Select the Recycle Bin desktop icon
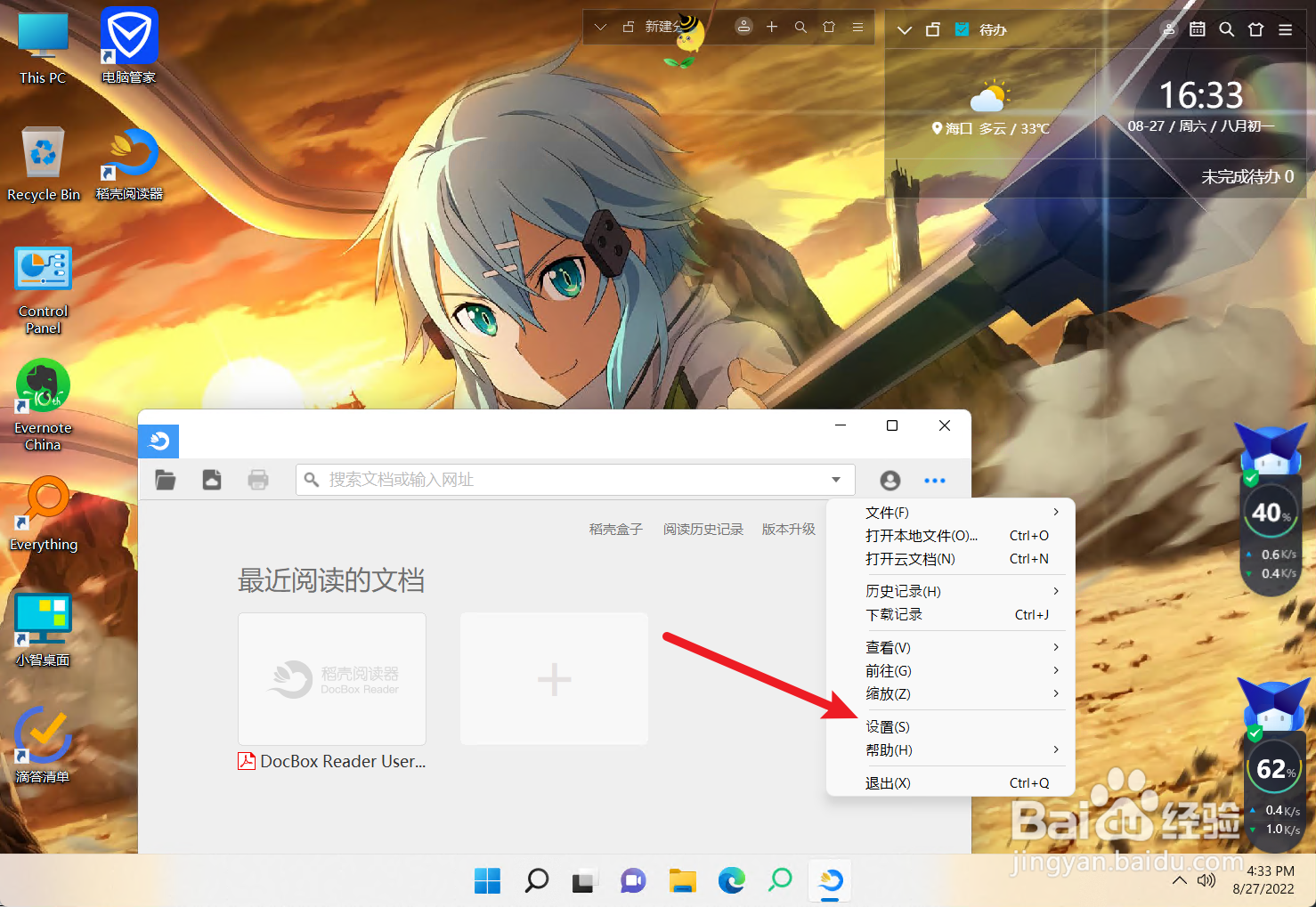Screen dimensions: 1316x907 [44, 165]
